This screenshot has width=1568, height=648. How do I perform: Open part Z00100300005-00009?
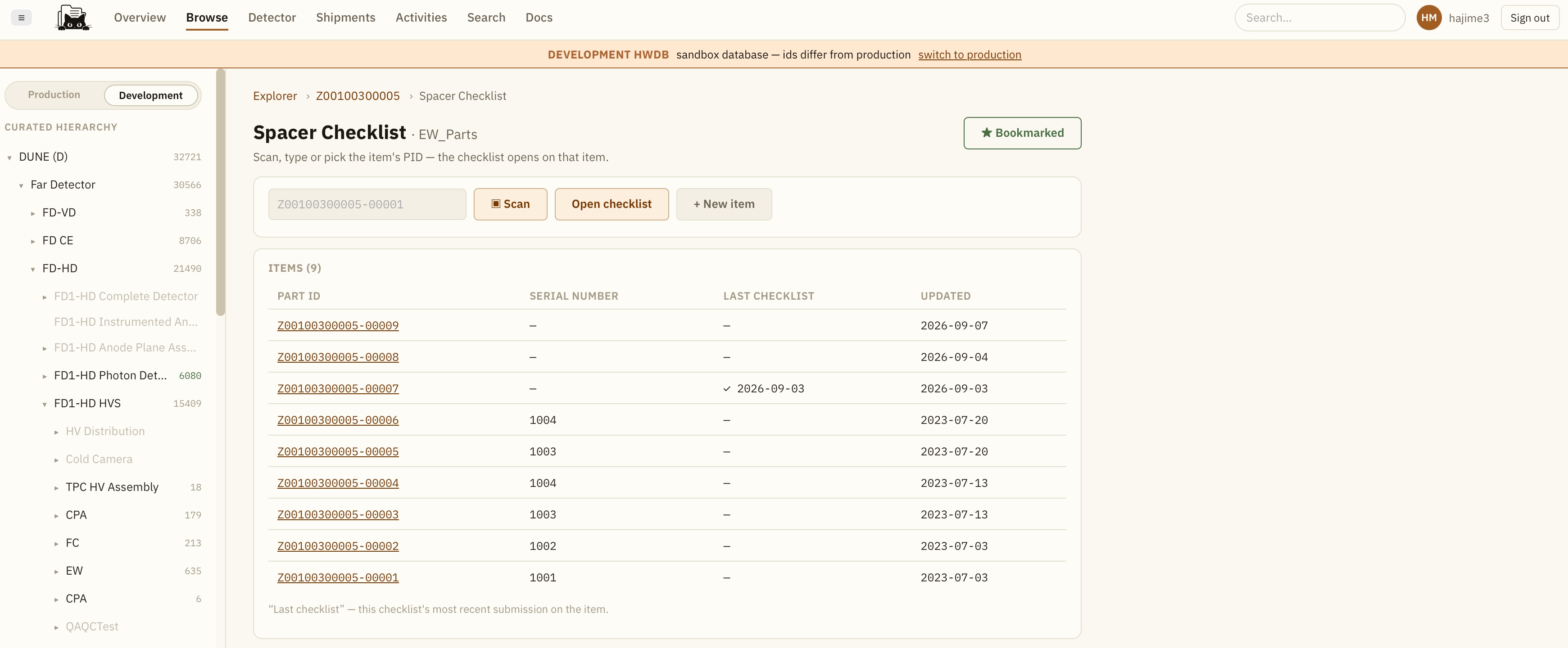pyautogui.click(x=338, y=325)
